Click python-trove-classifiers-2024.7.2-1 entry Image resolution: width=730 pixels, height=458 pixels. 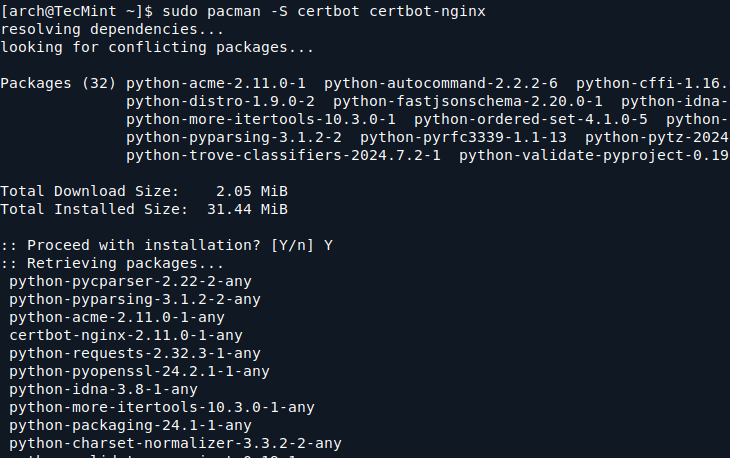coord(288,156)
